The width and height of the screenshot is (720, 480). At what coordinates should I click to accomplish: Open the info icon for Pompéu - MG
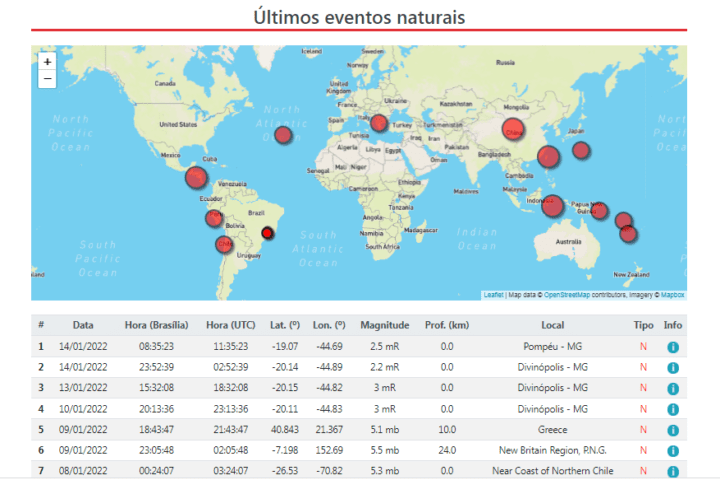[x=673, y=347]
